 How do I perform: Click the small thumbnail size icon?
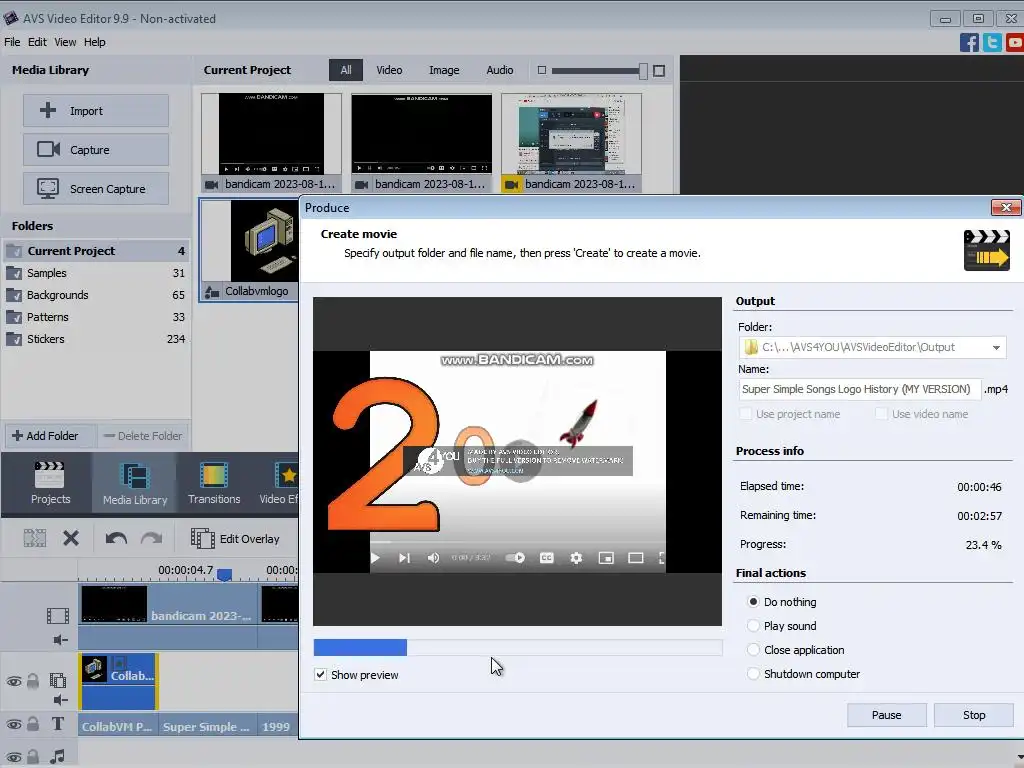click(541, 70)
